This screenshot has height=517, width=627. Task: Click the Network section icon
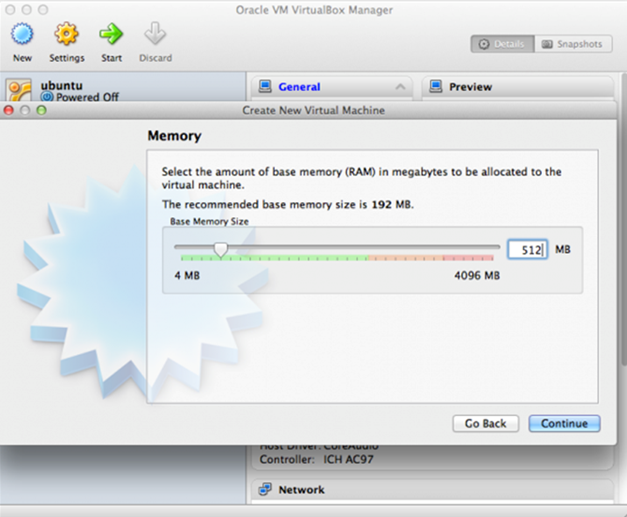265,489
